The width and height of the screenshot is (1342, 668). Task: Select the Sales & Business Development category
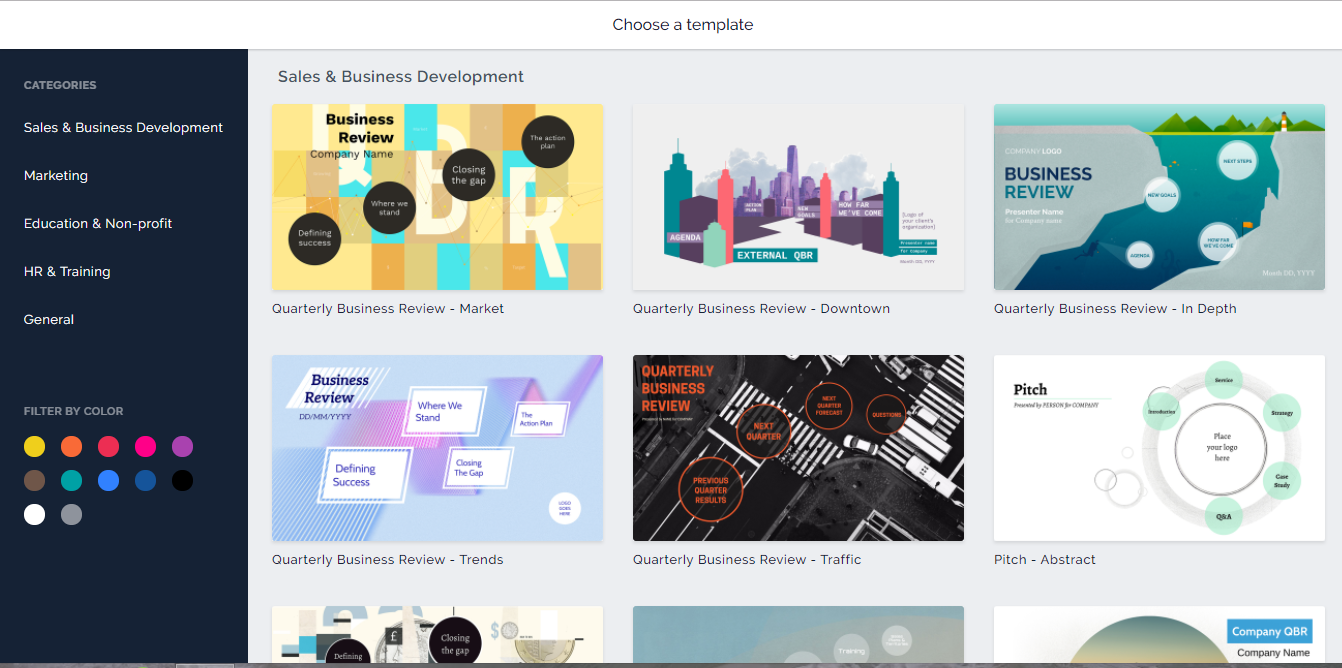123,127
